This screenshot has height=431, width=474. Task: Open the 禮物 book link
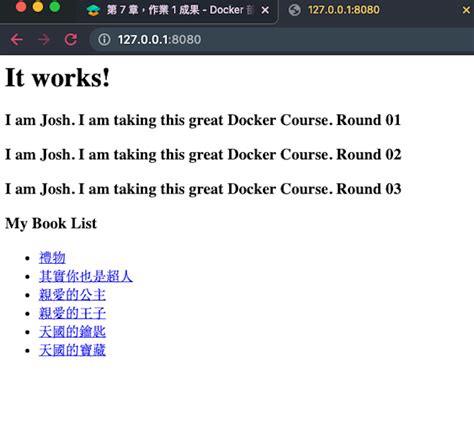click(52, 258)
